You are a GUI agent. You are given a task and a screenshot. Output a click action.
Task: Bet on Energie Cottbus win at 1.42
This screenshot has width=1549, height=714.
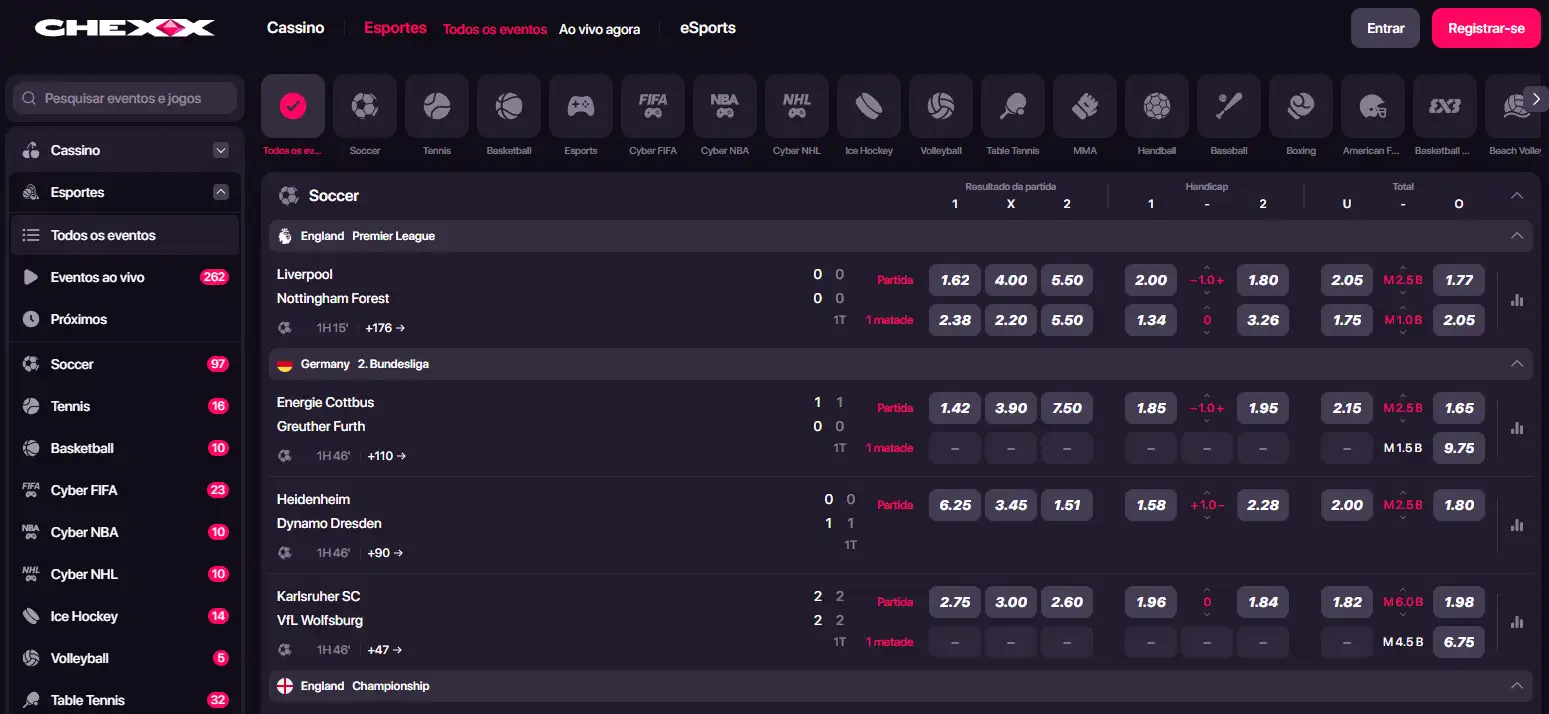(955, 408)
